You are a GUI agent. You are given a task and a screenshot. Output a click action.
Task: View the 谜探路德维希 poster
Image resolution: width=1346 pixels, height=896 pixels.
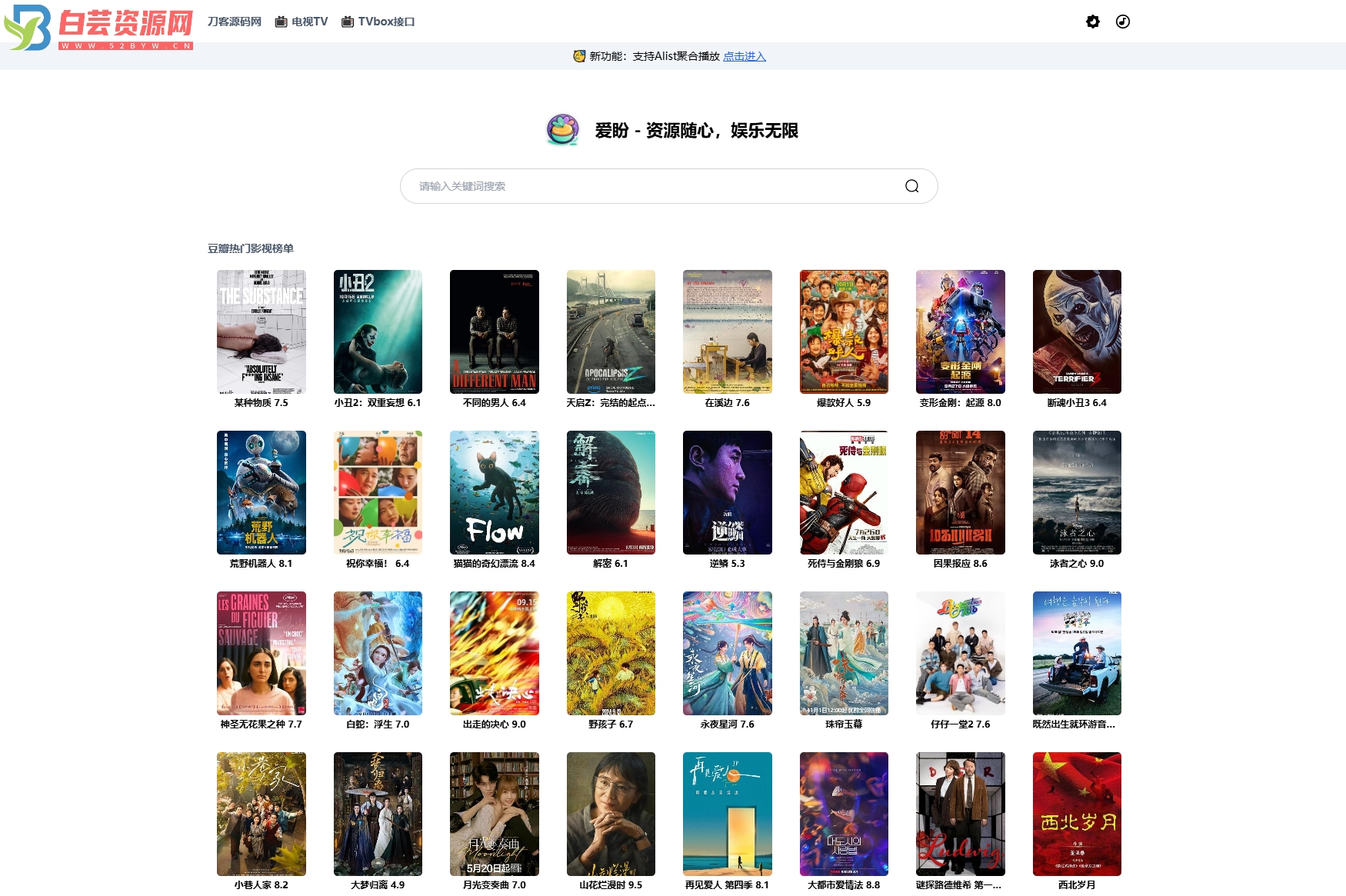[961, 814]
